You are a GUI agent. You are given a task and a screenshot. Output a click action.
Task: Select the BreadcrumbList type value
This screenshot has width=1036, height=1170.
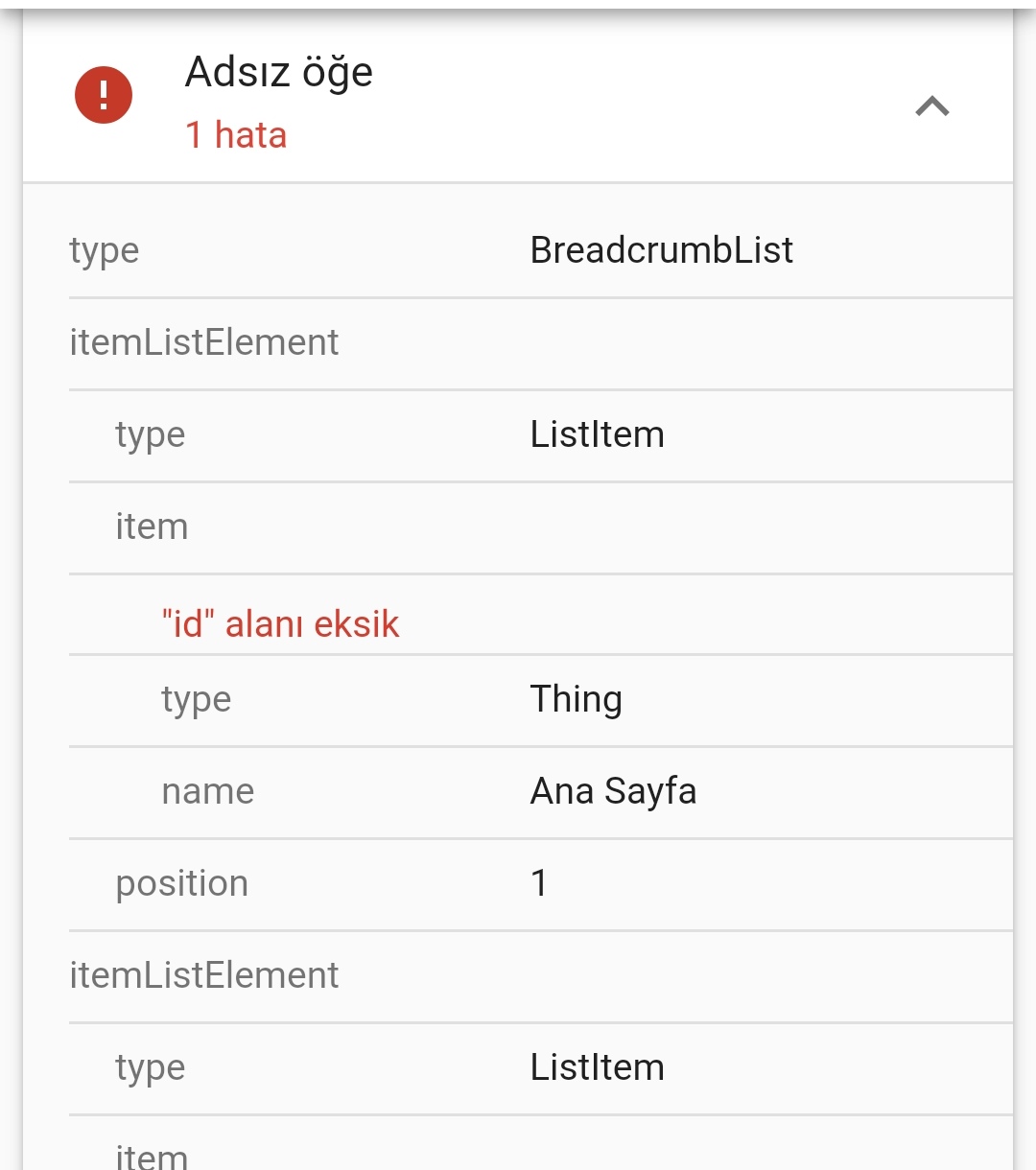click(662, 250)
